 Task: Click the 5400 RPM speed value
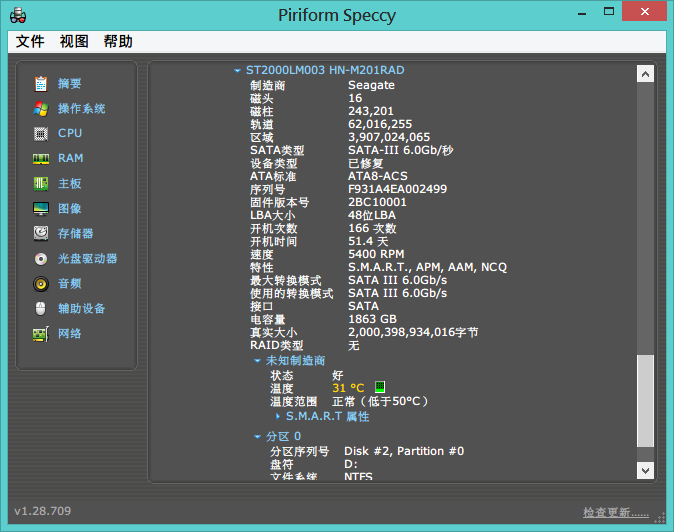pyautogui.click(x=376, y=254)
